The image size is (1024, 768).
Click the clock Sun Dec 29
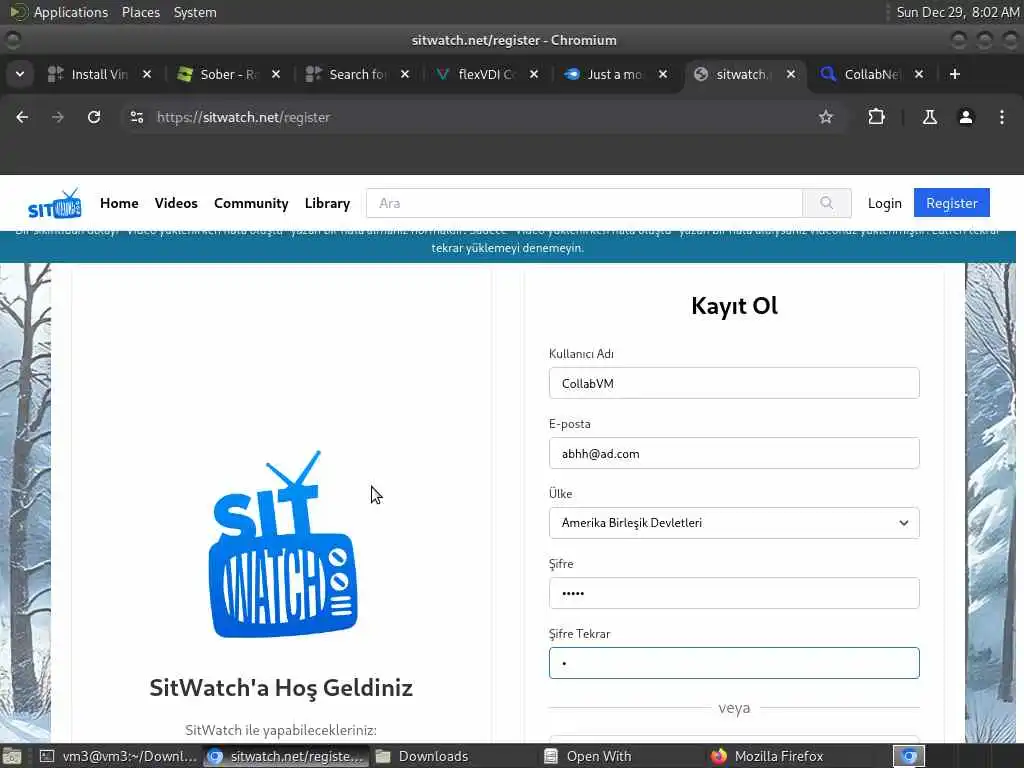tap(957, 12)
